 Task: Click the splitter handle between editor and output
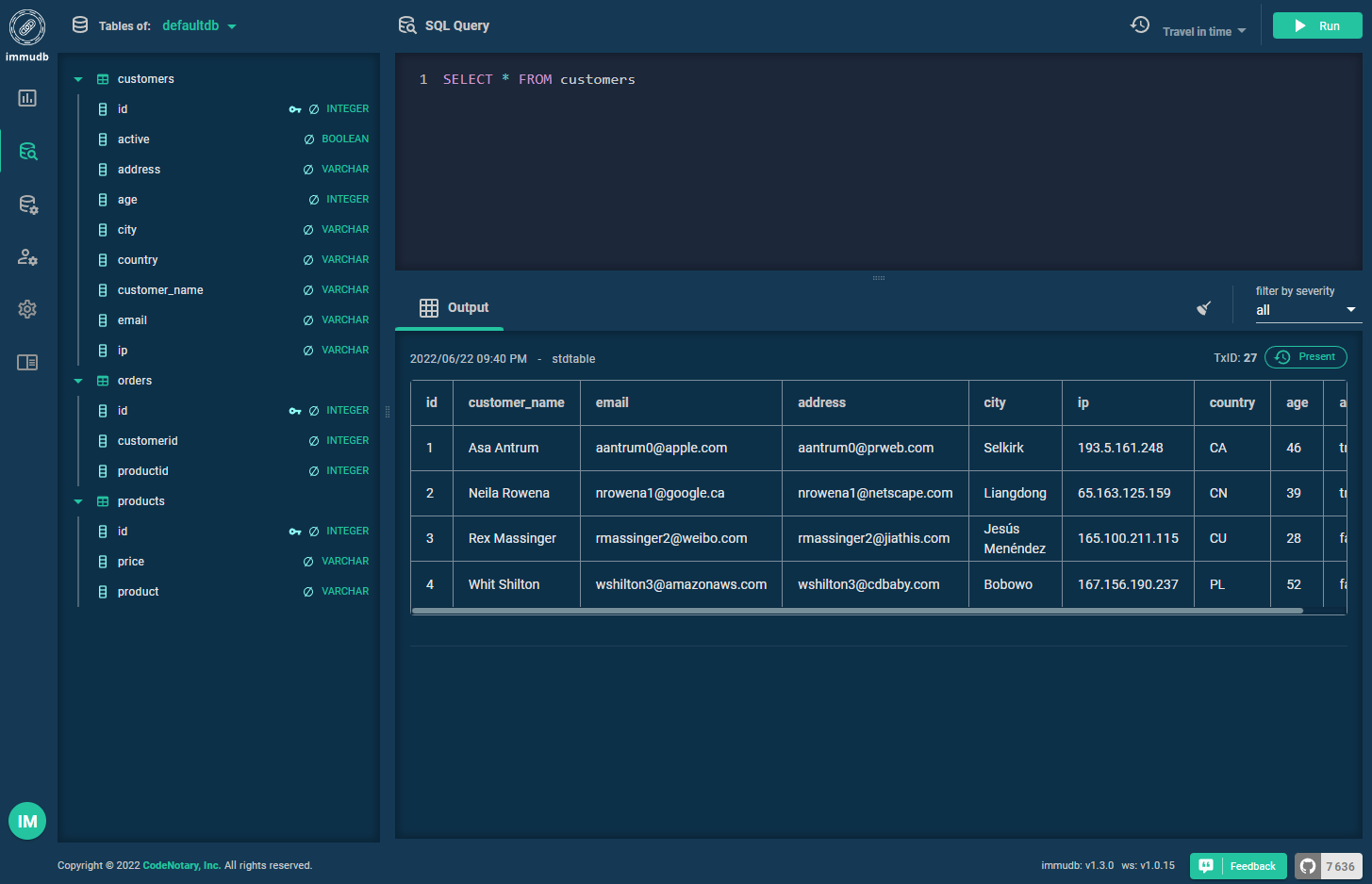[879, 278]
